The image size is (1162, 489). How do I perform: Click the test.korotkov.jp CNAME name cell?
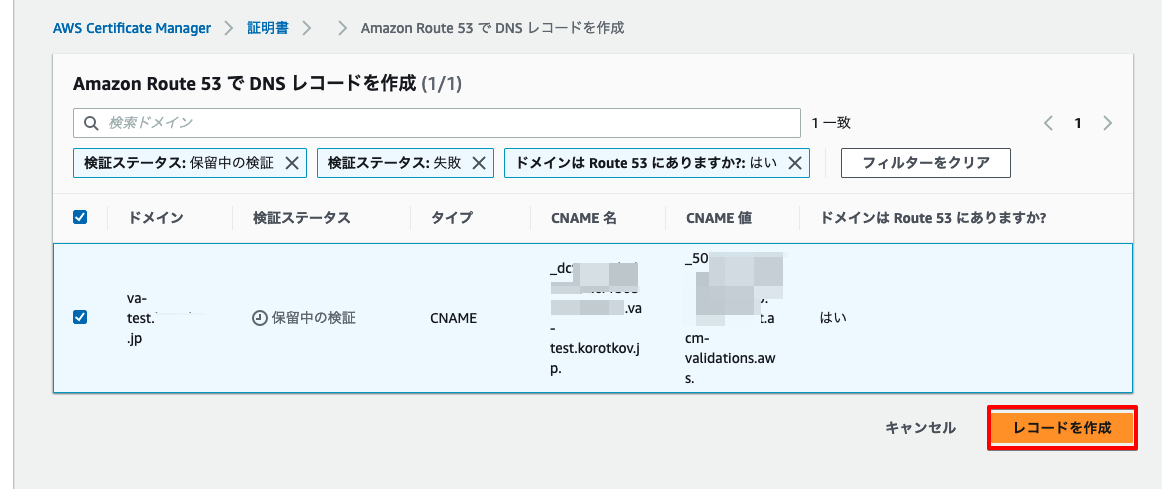[x=596, y=319]
